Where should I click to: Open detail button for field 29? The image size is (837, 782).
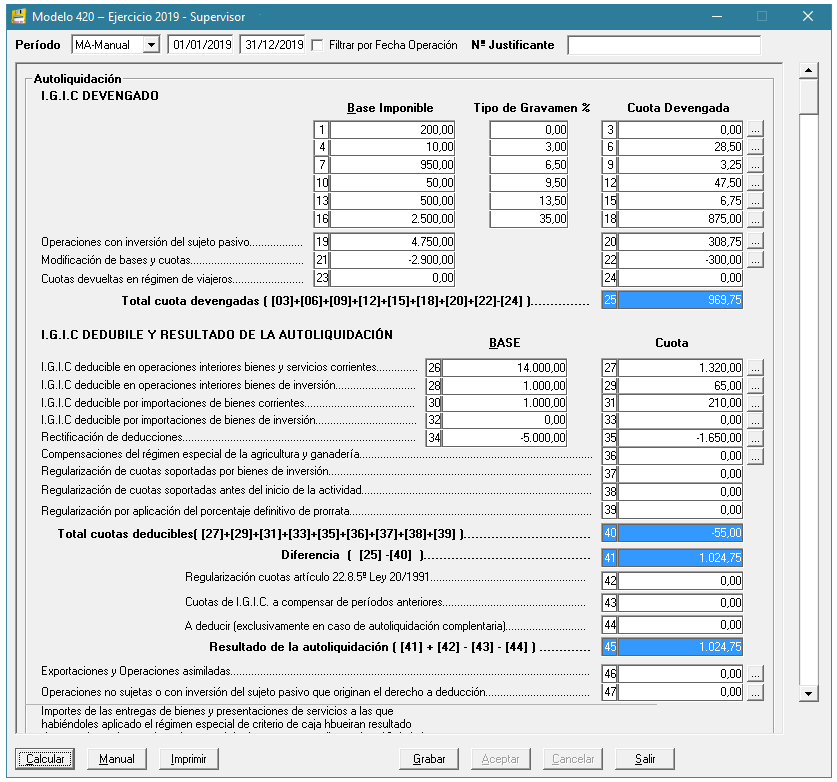coord(755,385)
